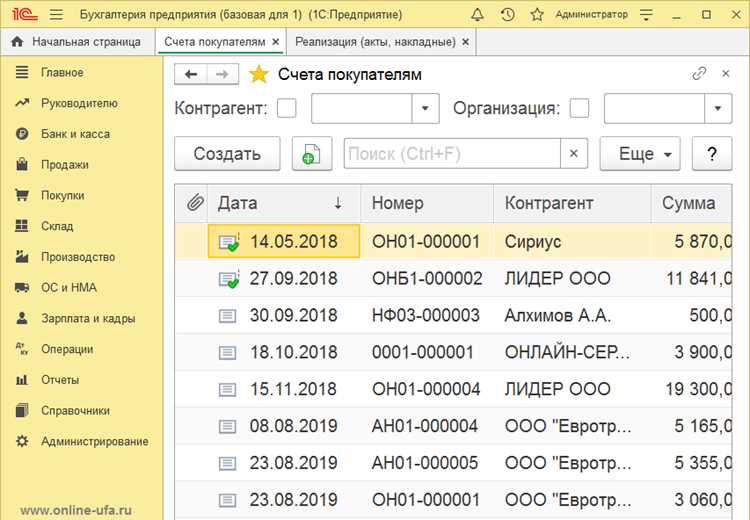The width and height of the screenshot is (750, 520).
Task: Select invoice number АН01-000005
Action: [x=425, y=463]
